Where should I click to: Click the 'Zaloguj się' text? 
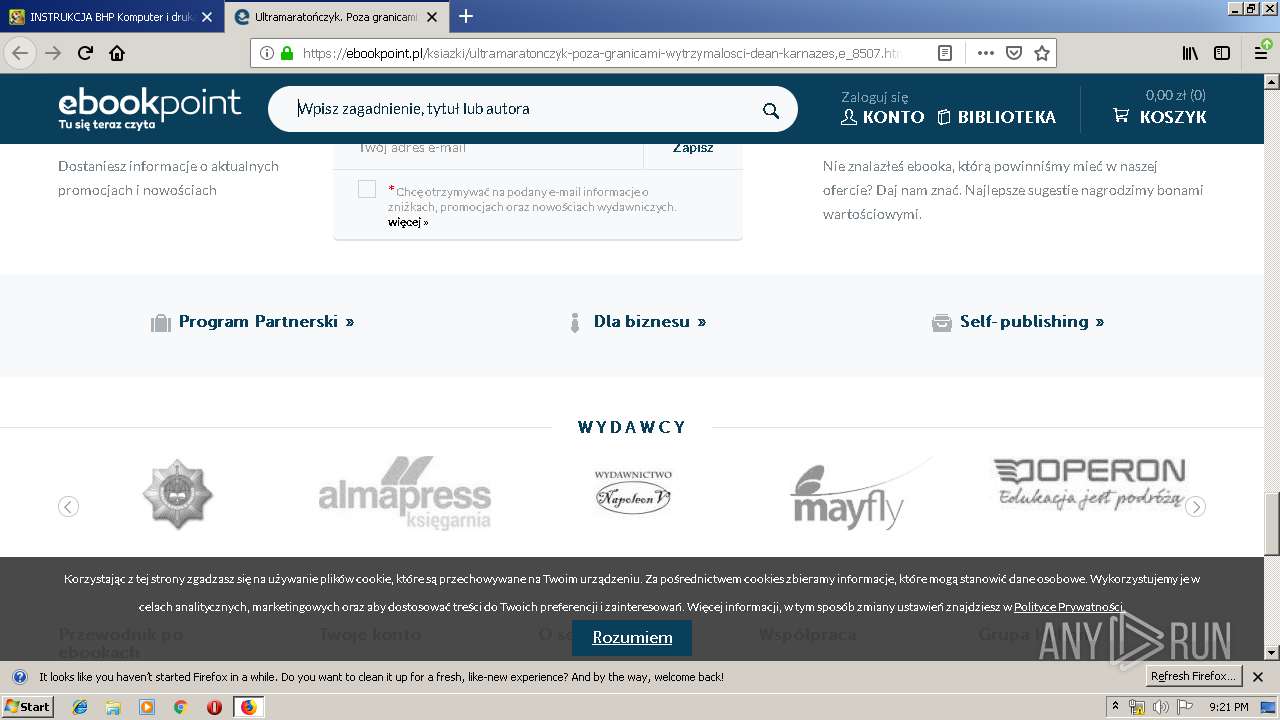[x=874, y=97]
